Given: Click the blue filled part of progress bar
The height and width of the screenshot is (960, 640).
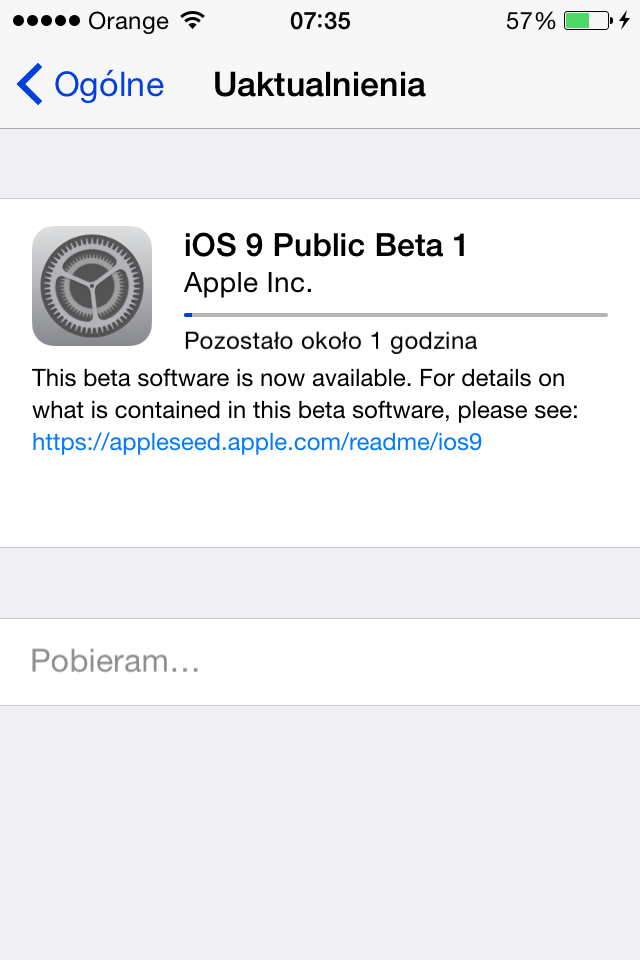Looking at the screenshot, I should click(x=188, y=315).
